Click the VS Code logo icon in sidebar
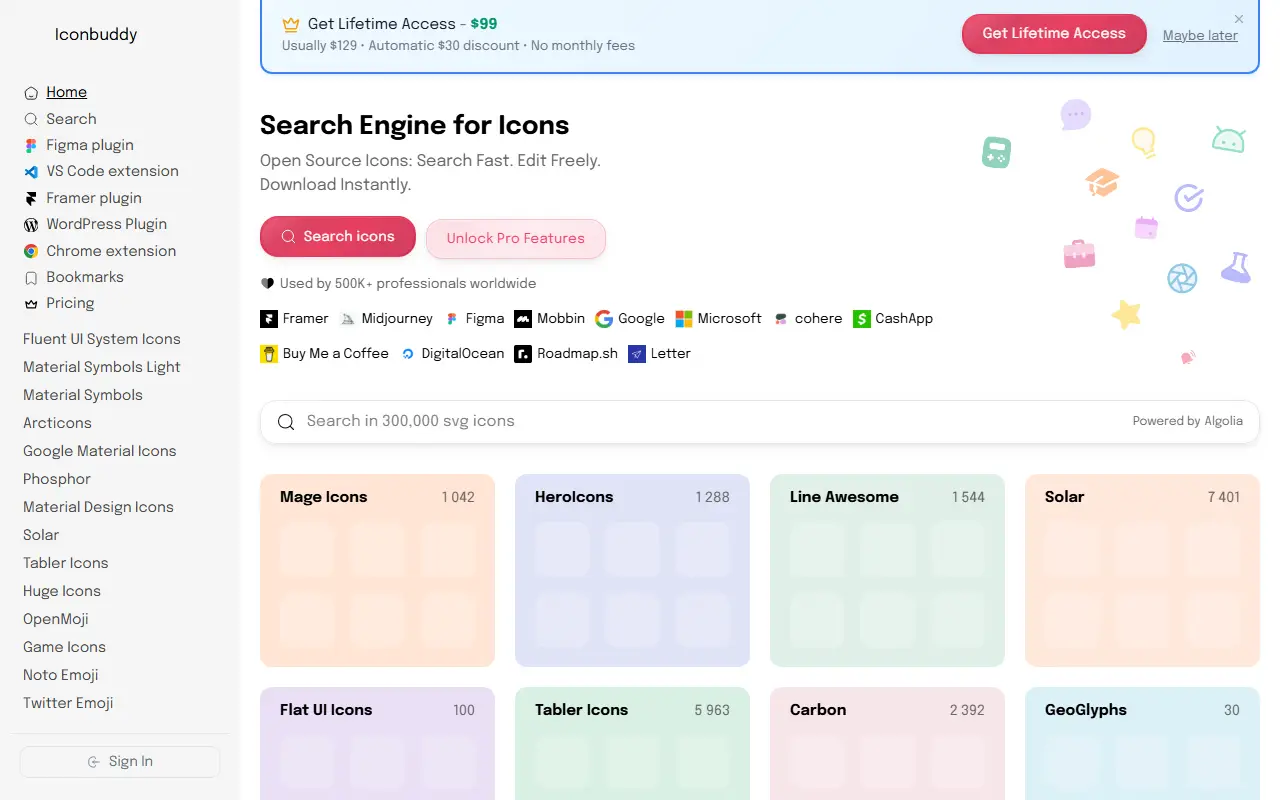1280x800 pixels. coord(31,171)
